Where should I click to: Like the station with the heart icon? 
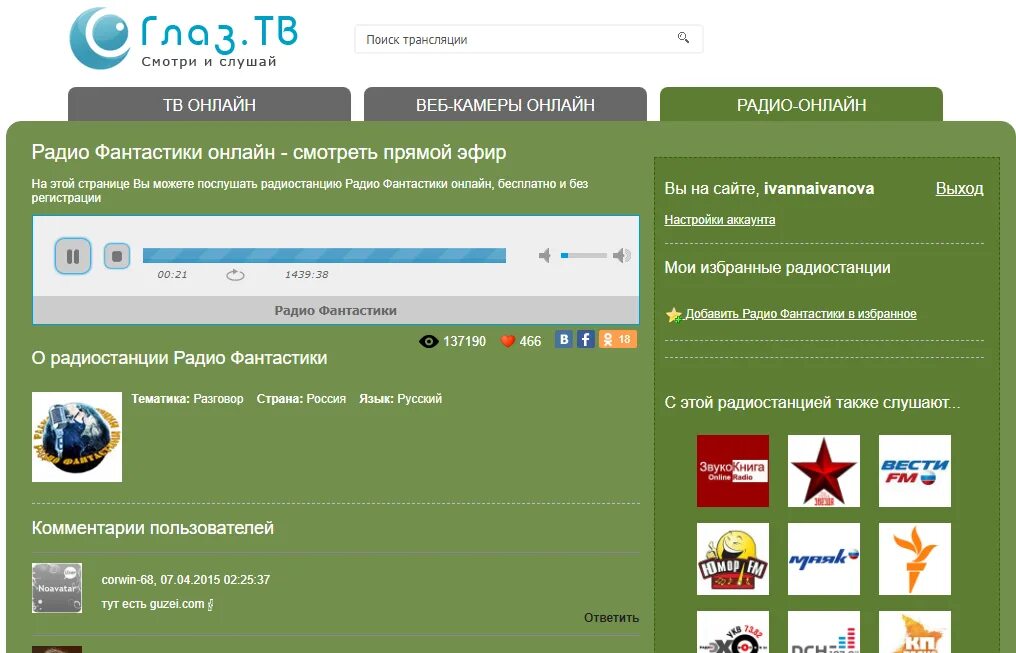point(508,341)
